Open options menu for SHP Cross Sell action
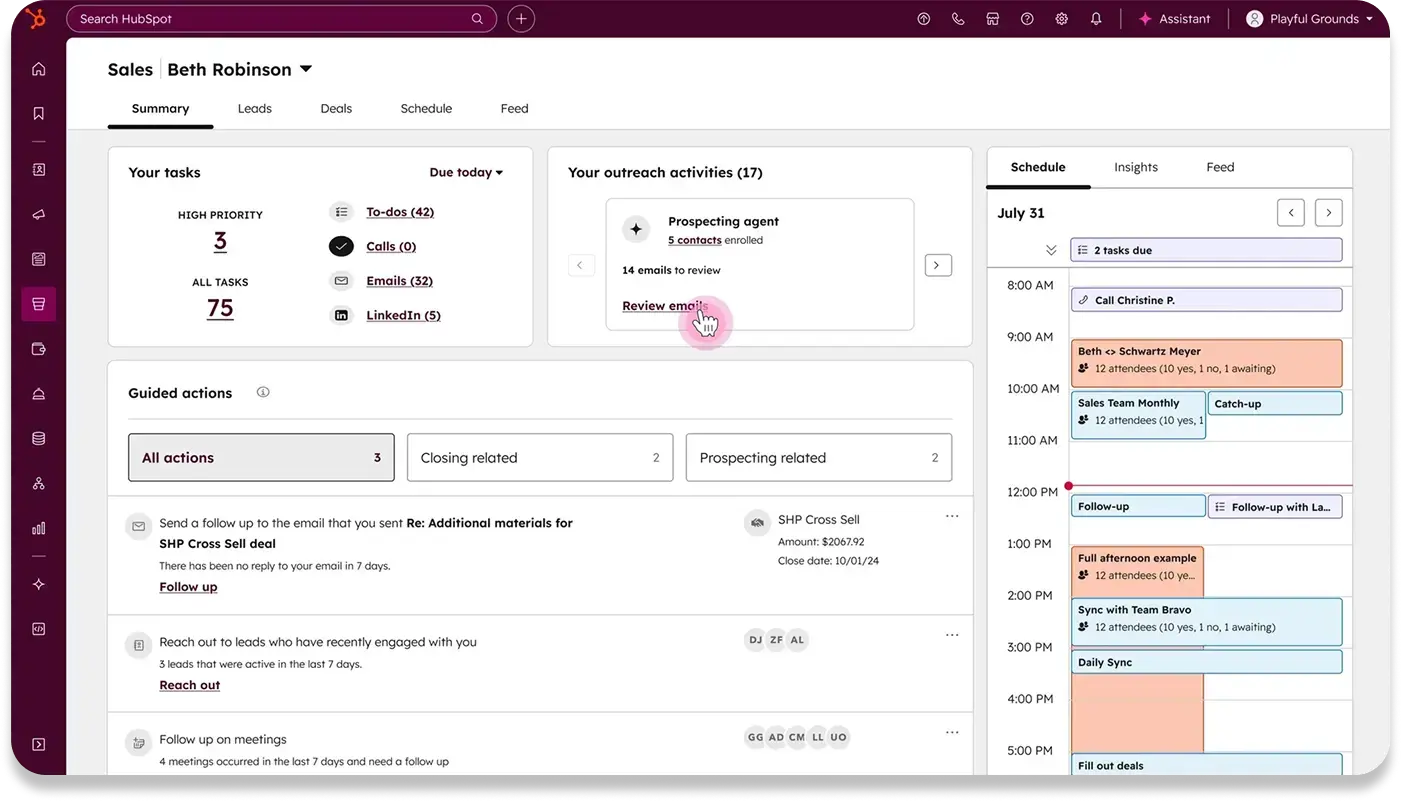 click(x=952, y=517)
